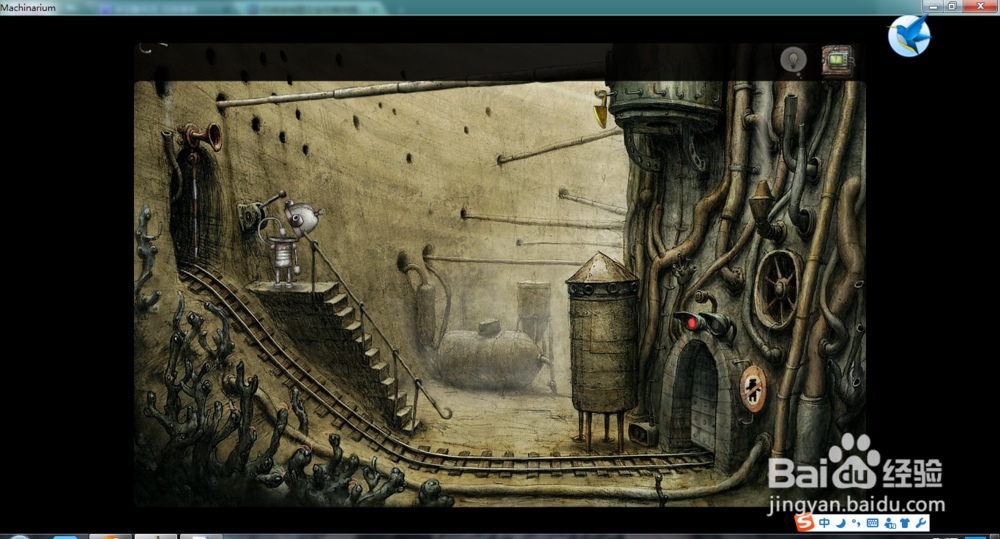Toggle the moon half-width mode icon

[841, 523]
